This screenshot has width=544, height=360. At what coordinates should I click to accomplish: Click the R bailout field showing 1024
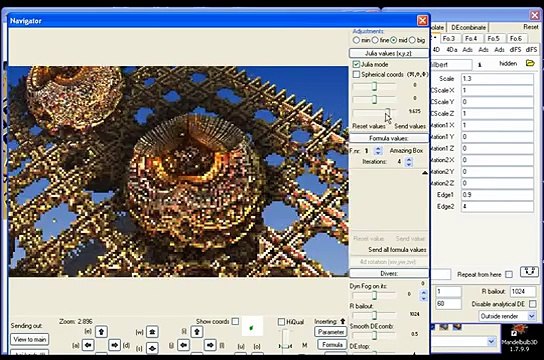click(x=523, y=291)
